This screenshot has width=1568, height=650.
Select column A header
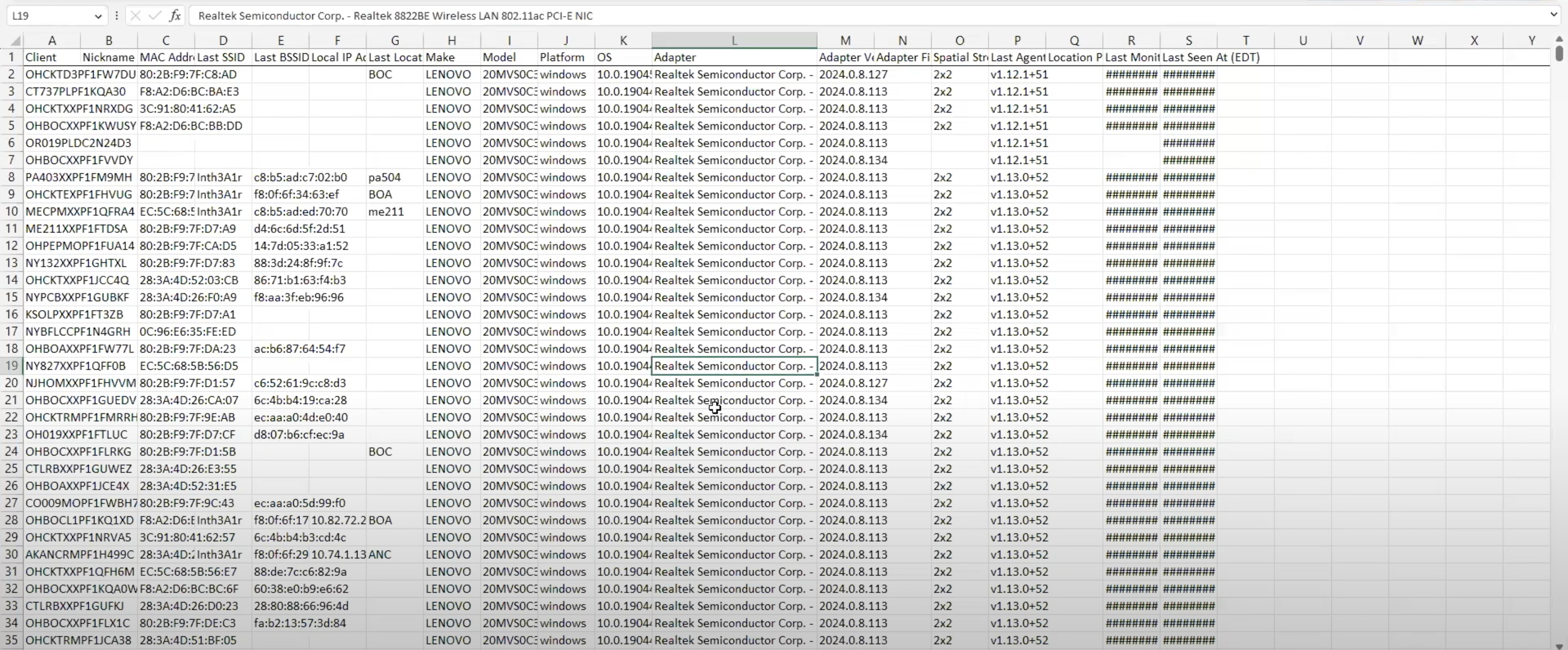click(x=52, y=40)
